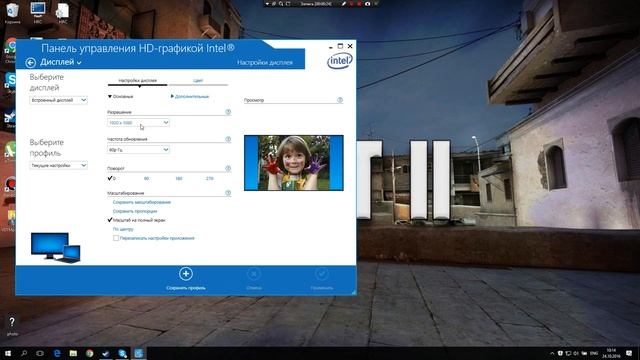
Task: Expand the Дополнительные section
Action: click(x=190, y=97)
